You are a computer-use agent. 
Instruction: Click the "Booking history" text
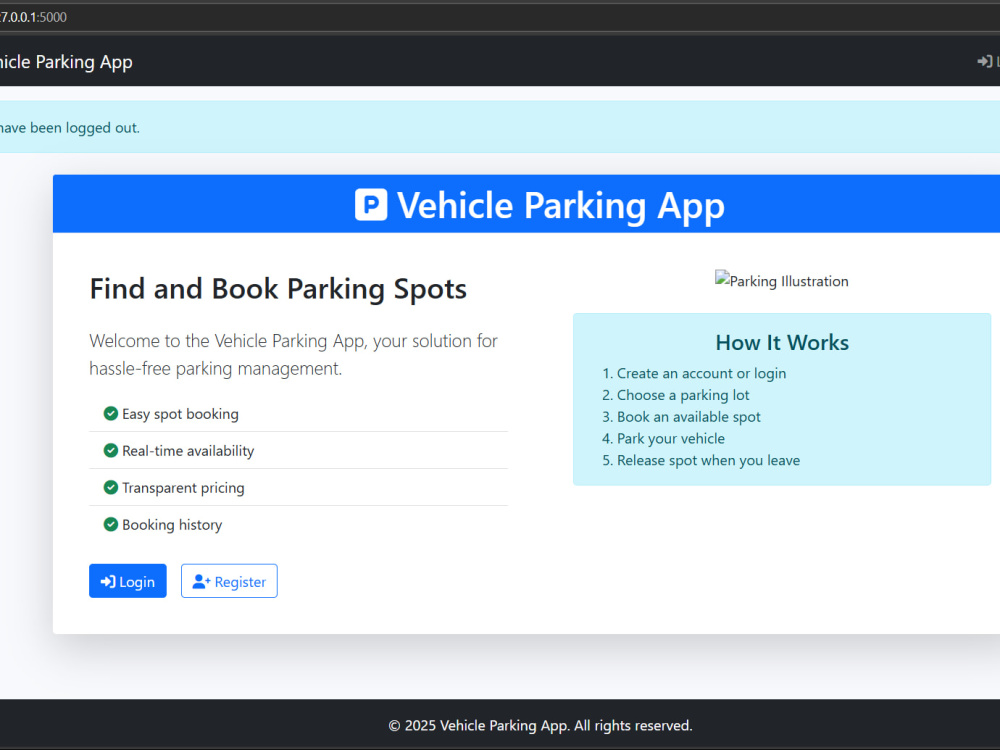point(172,525)
